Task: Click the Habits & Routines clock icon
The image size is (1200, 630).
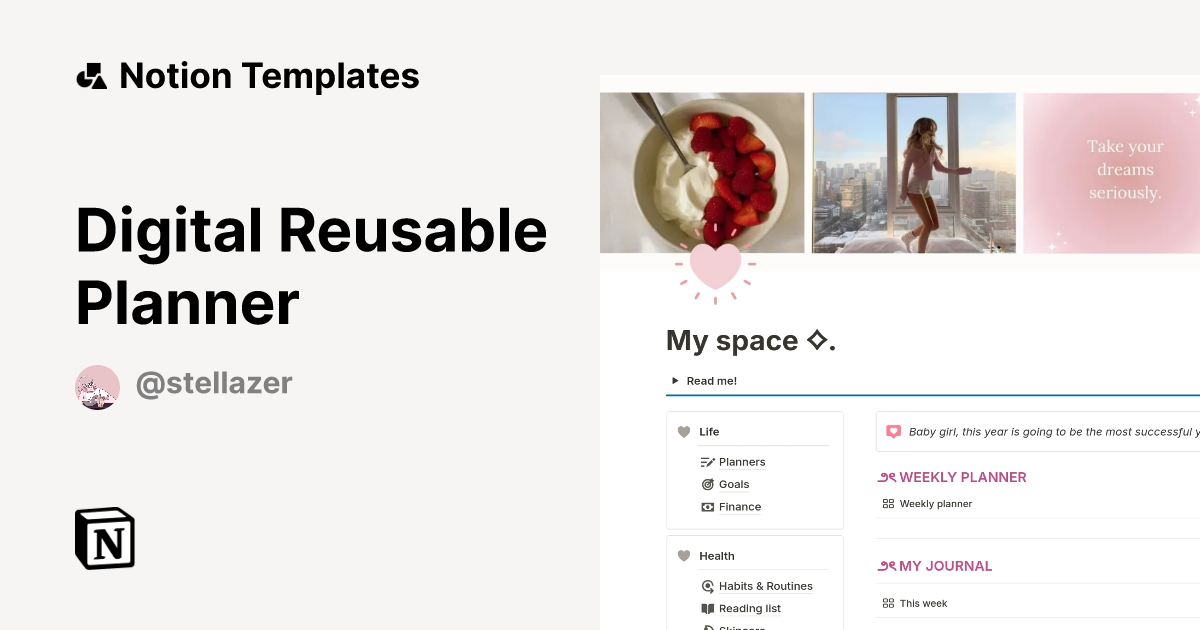Action: point(708,586)
